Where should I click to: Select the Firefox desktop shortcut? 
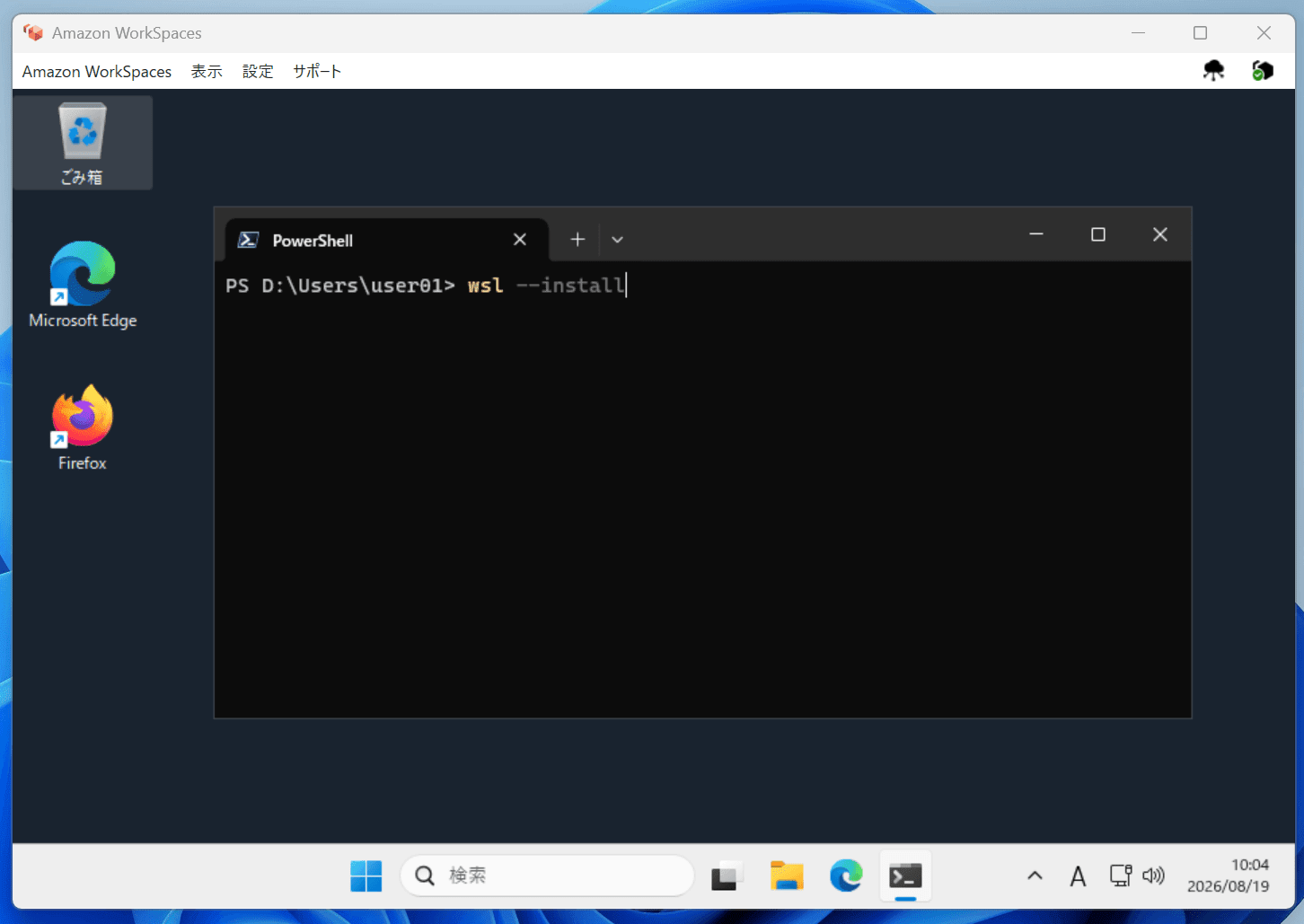tap(82, 428)
